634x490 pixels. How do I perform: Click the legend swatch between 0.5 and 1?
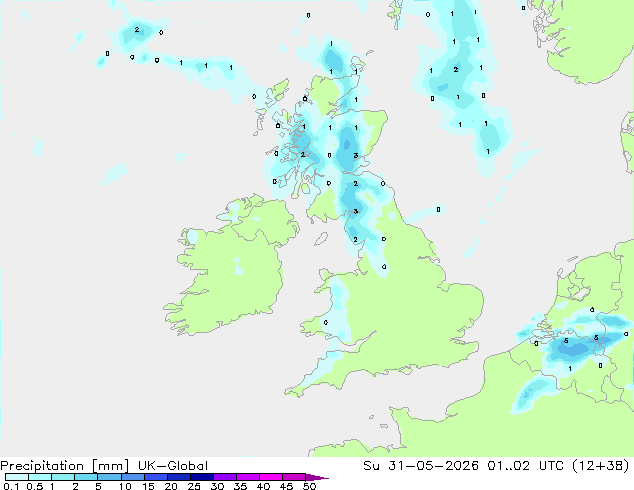[40, 477]
